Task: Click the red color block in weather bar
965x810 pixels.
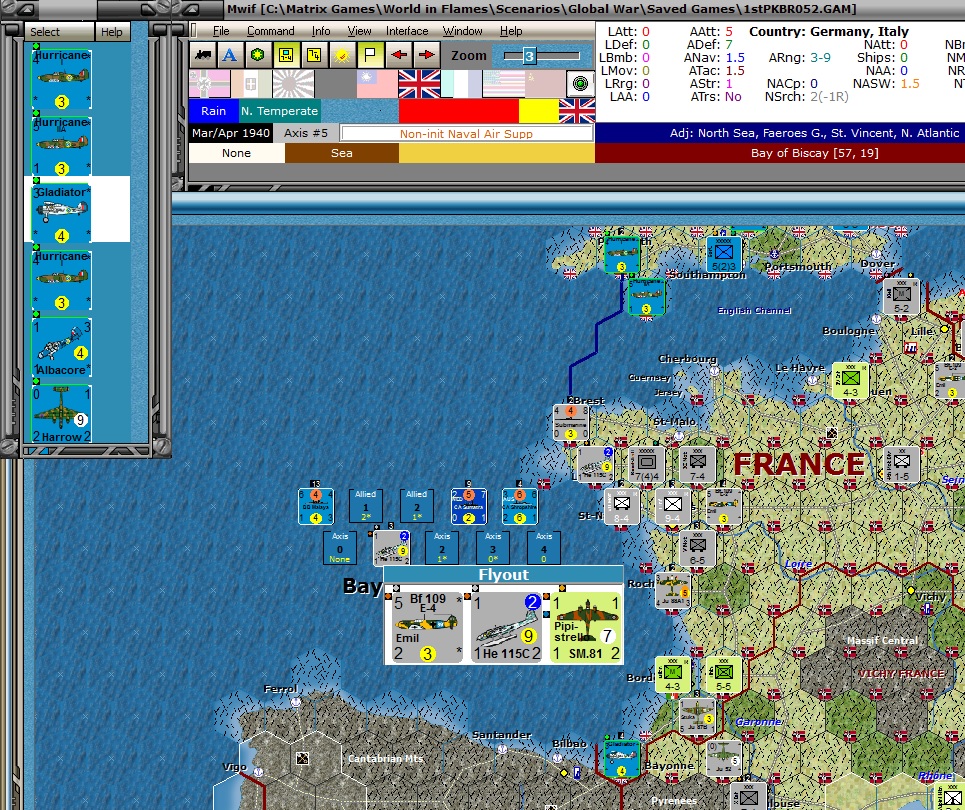Action: 458,111
